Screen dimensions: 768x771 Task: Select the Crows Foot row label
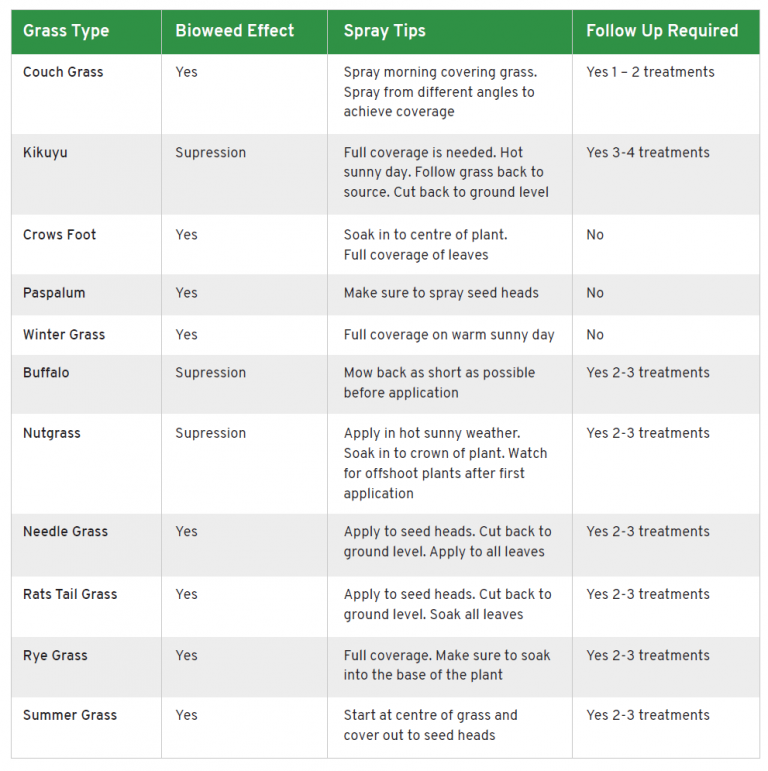coord(60,235)
